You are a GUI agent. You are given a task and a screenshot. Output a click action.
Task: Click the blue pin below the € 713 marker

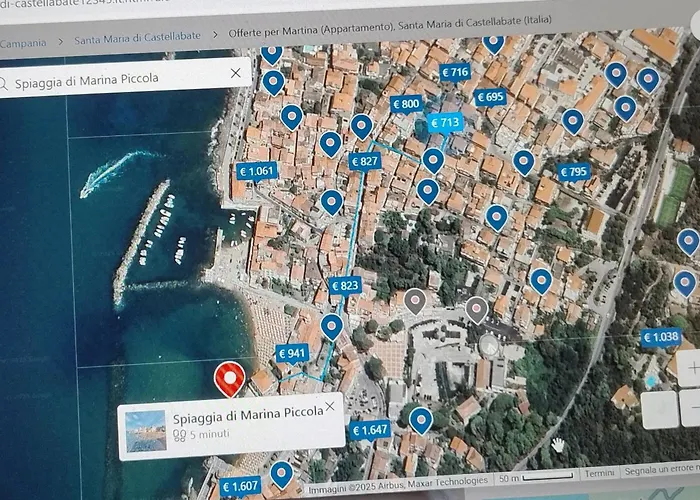tap(433, 162)
